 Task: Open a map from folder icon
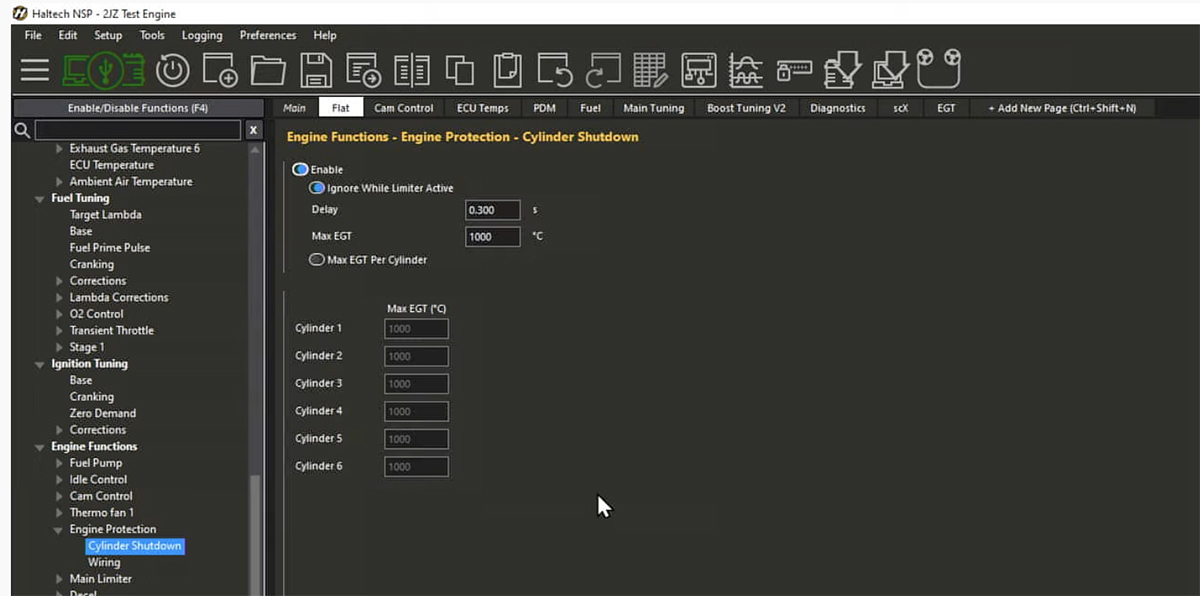tap(268, 70)
